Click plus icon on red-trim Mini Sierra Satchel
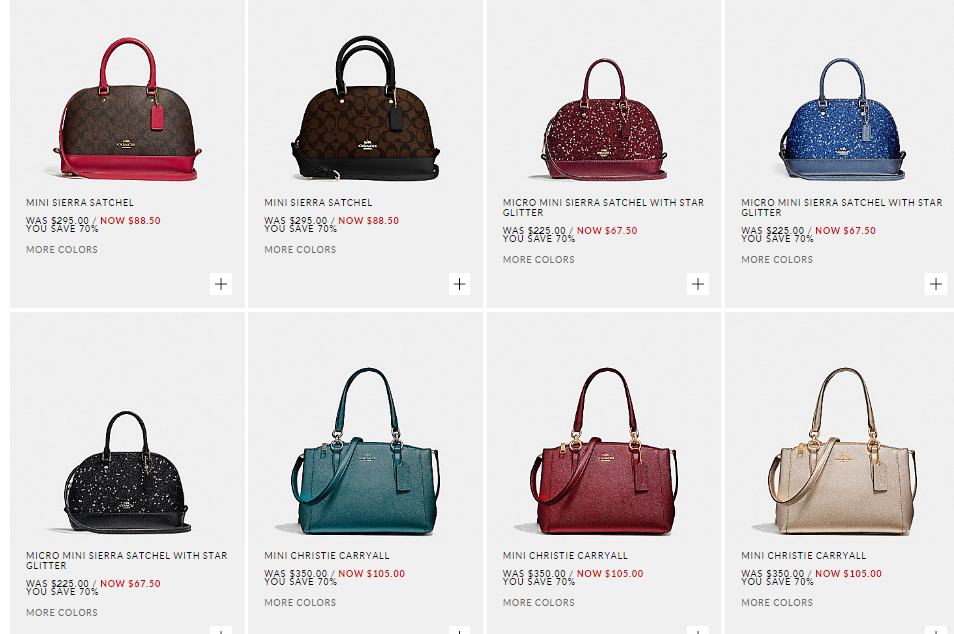The width and height of the screenshot is (954, 634). [x=221, y=284]
